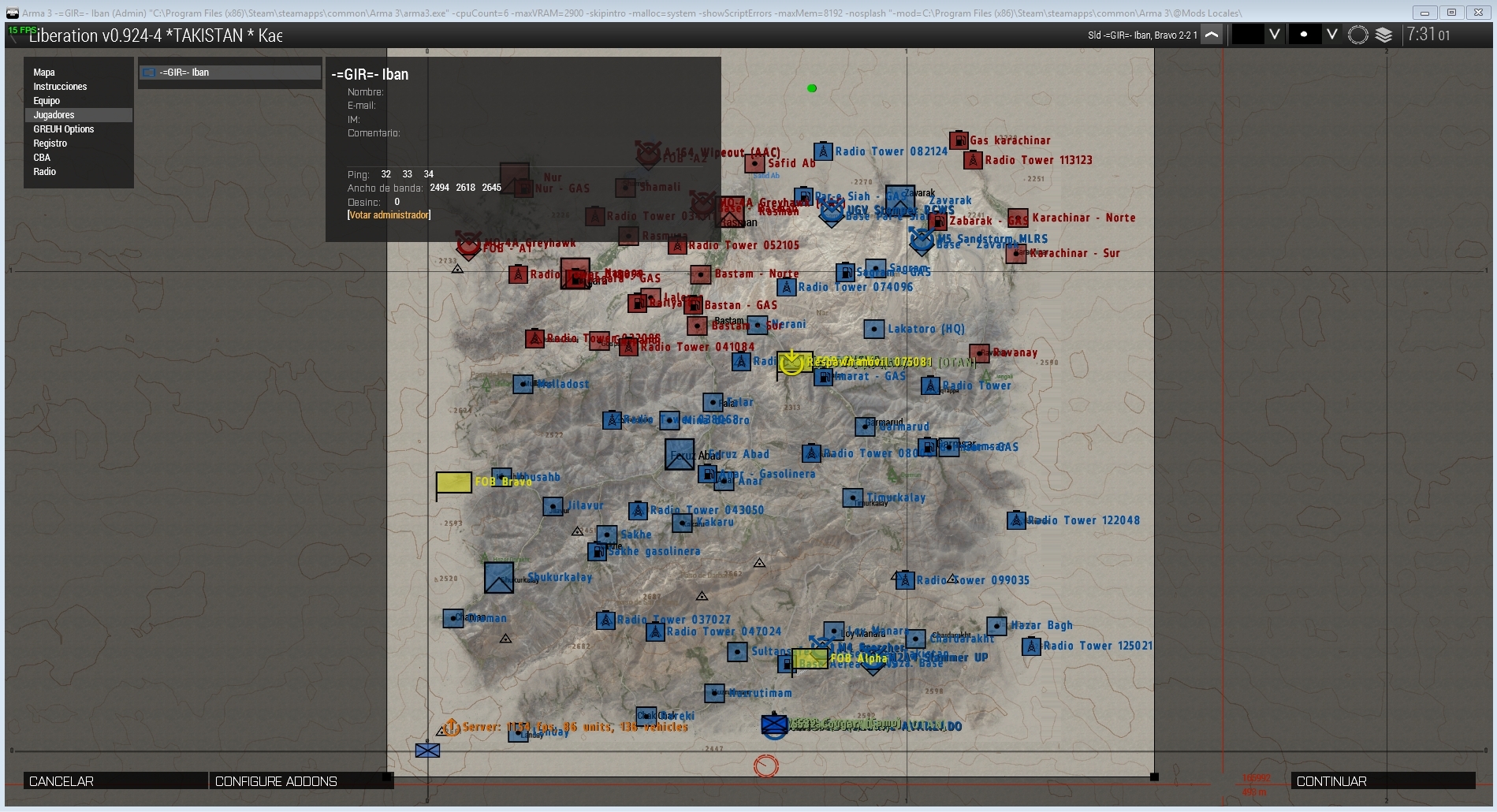
Task: Click the FOB Alpha yellow flag marker
Action: (x=810, y=658)
